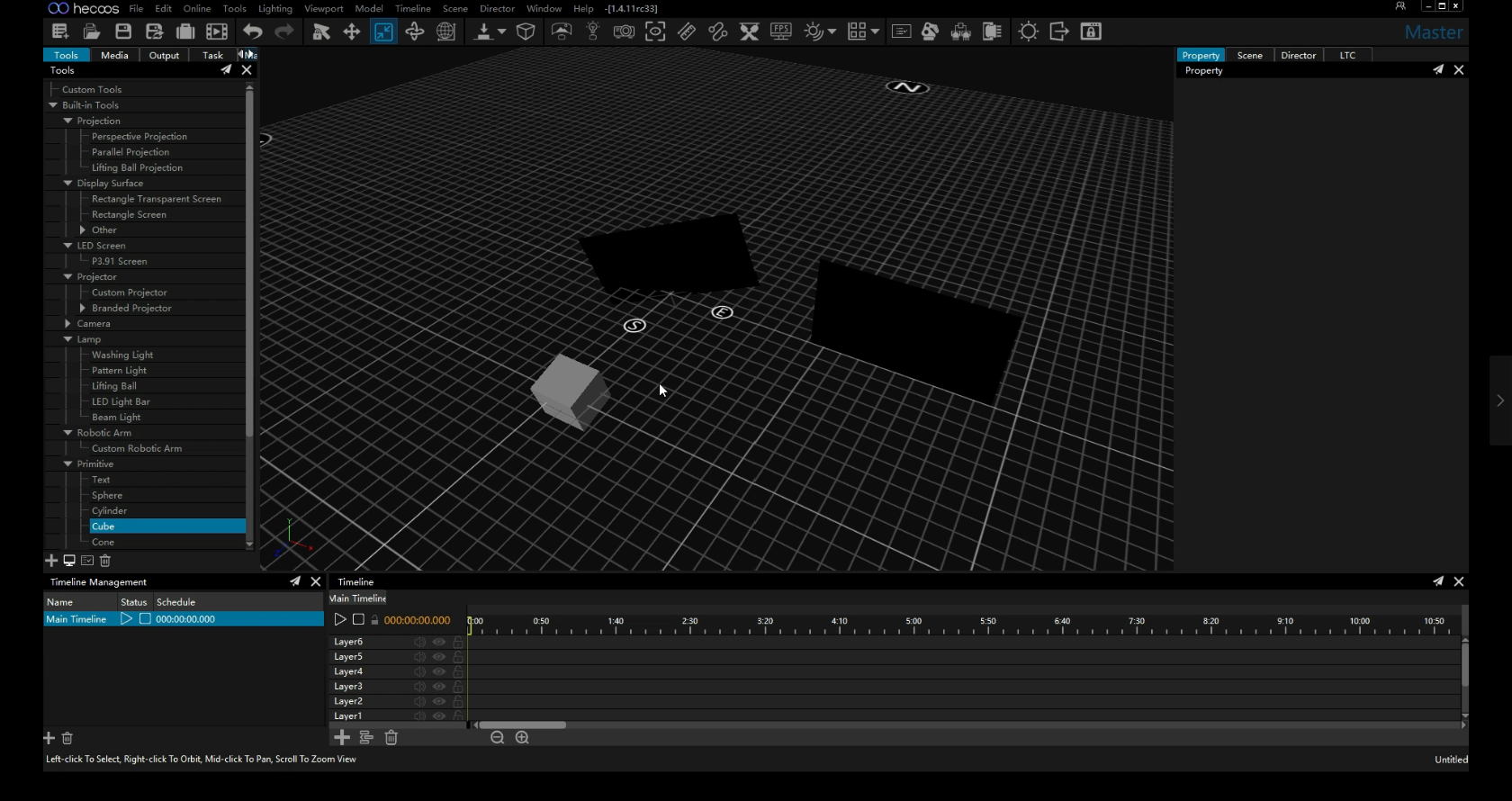Mute audio speaker on Layer5
The image size is (1512, 801).
click(x=419, y=657)
